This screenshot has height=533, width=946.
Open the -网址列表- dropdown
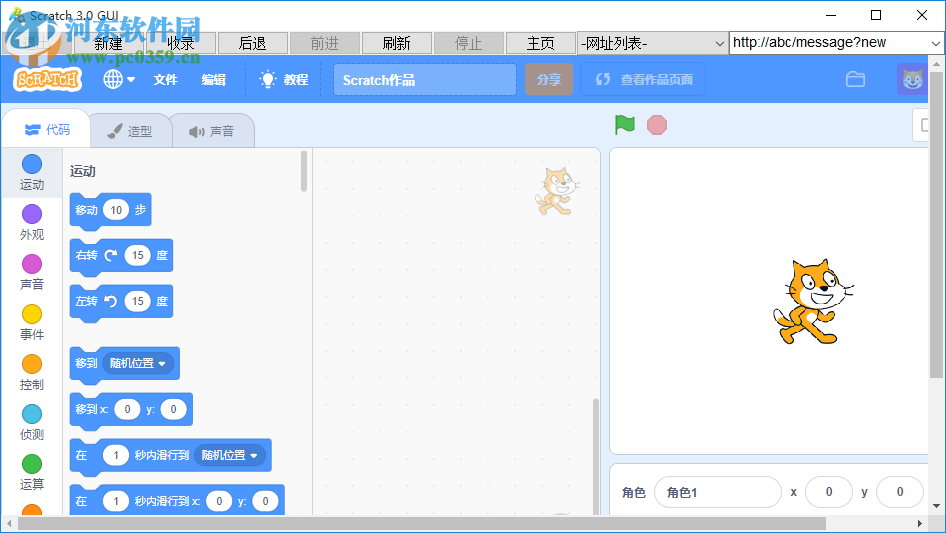click(652, 43)
